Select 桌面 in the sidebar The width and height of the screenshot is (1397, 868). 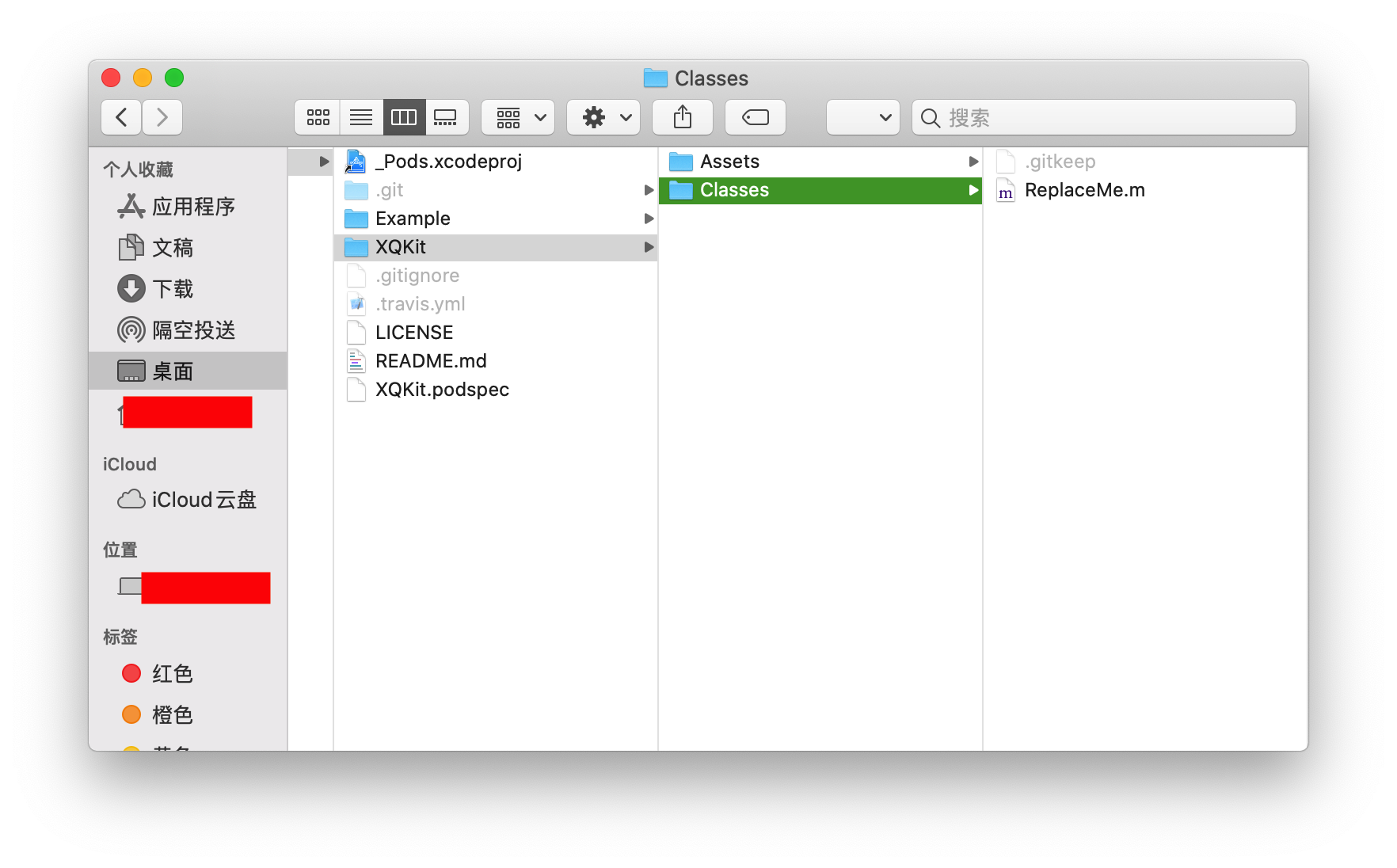click(188, 371)
